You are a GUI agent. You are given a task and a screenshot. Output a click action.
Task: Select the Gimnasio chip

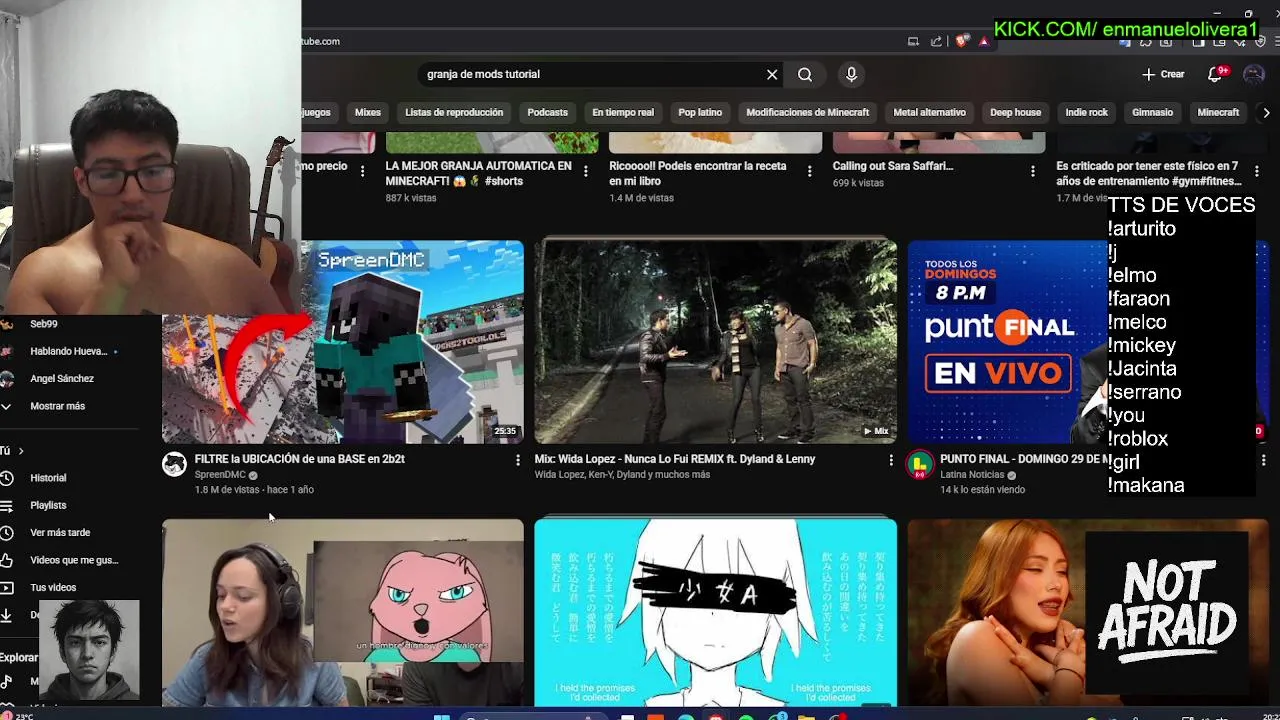[1152, 112]
